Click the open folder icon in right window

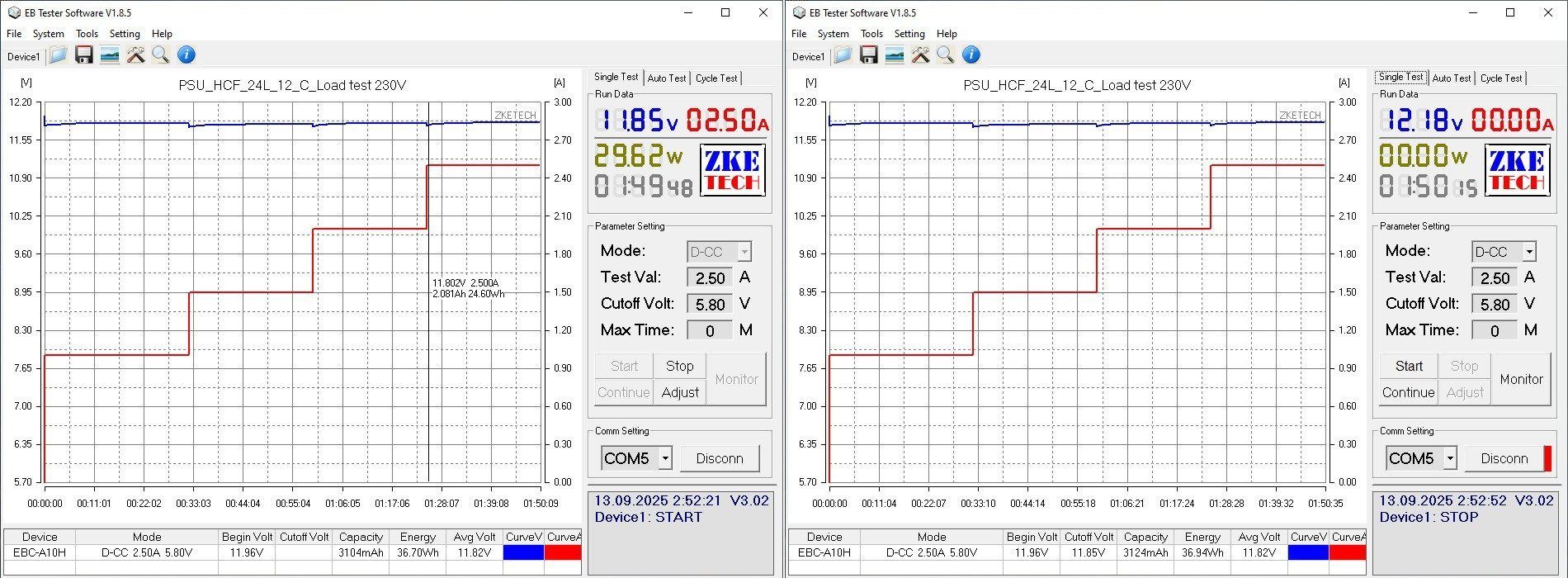(843, 55)
